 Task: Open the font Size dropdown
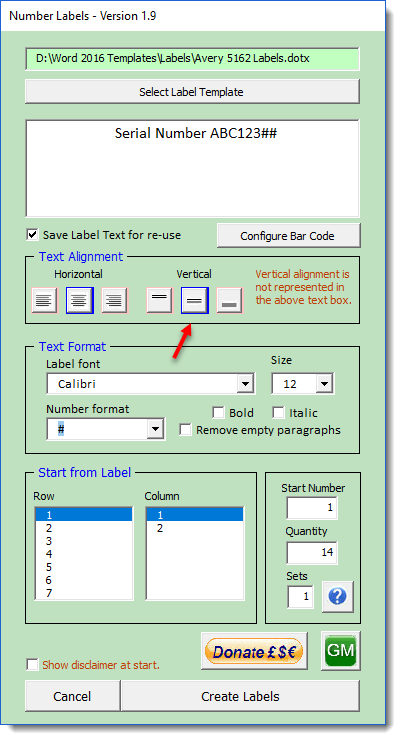[x=324, y=384]
